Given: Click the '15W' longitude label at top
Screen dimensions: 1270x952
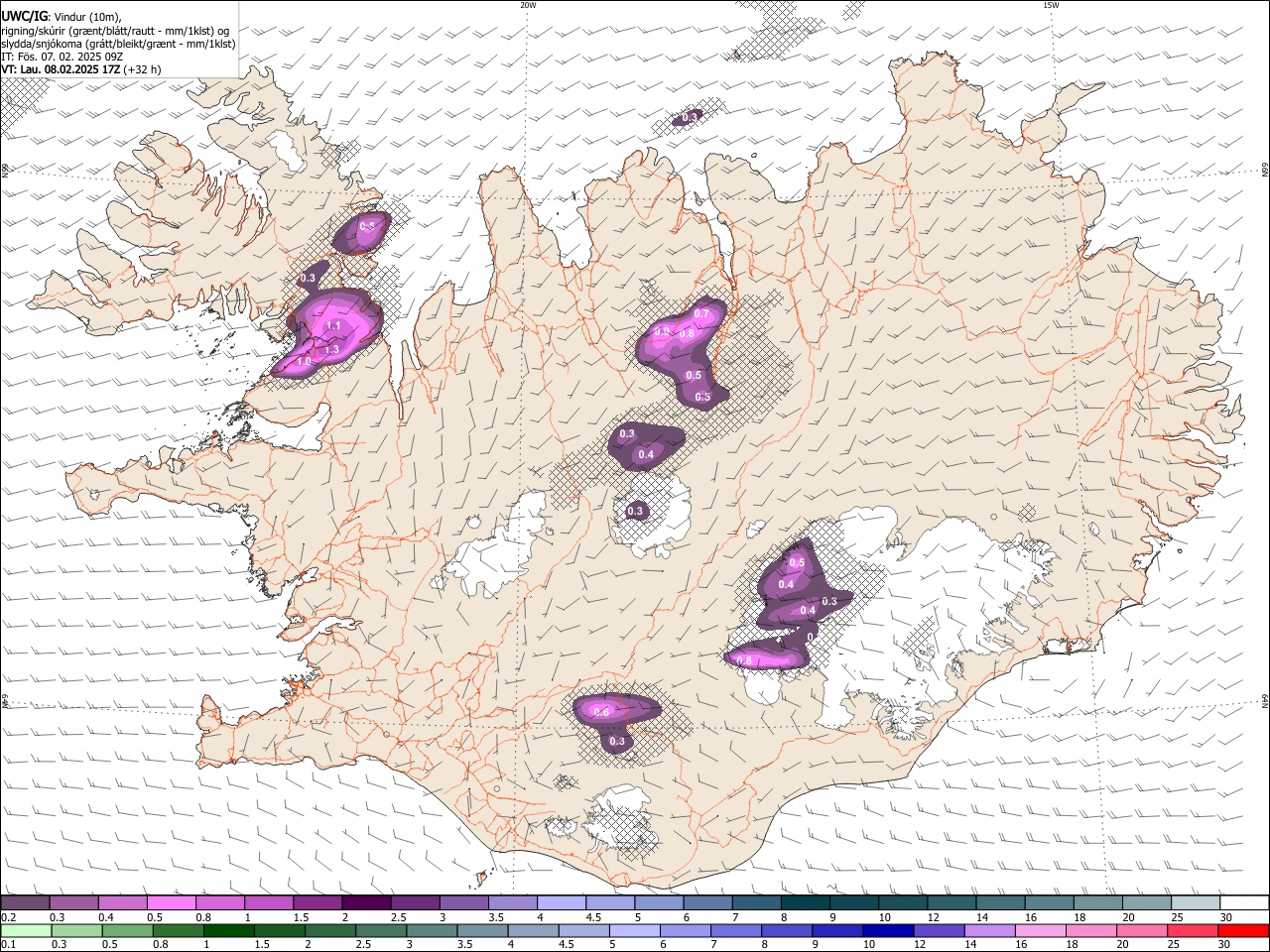Looking at the screenshot, I should [1051, 5].
